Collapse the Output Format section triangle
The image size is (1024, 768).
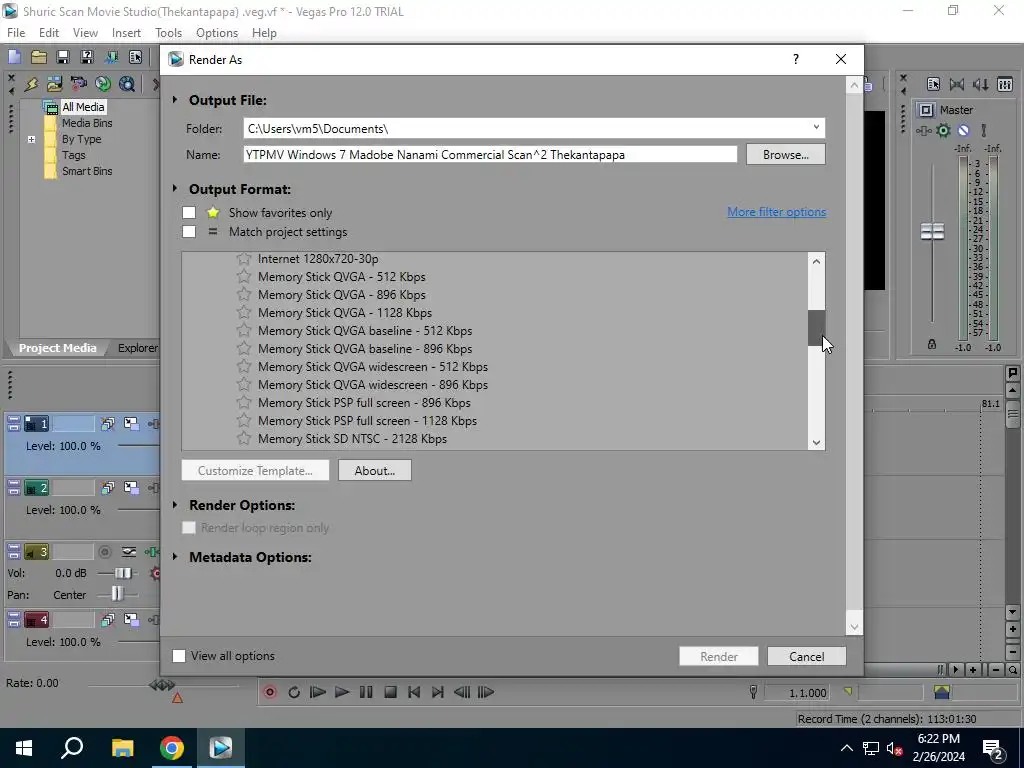tap(175, 189)
